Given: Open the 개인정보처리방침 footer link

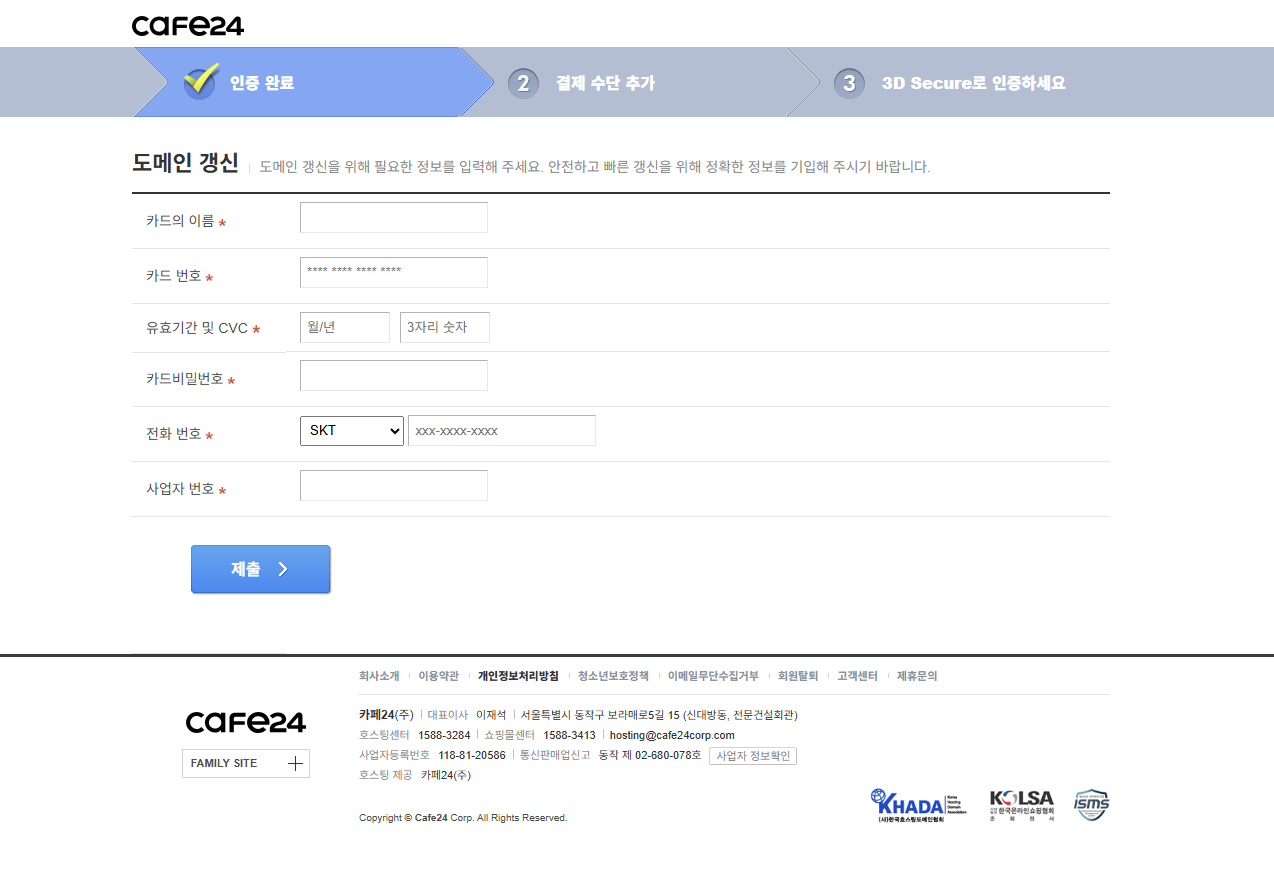Looking at the screenshot, I should [519, 675].
